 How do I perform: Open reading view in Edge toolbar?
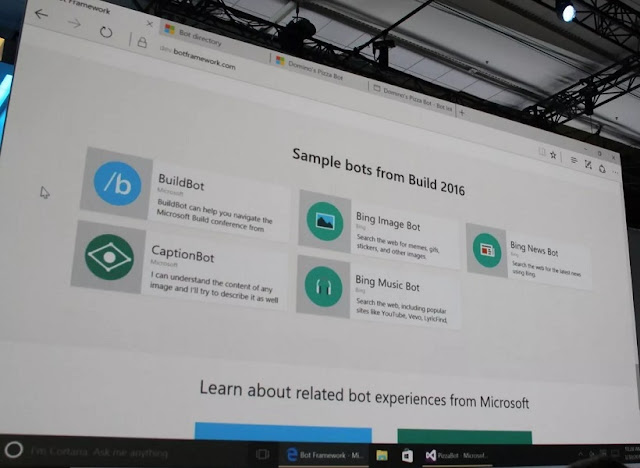click(x=542, y=152)
